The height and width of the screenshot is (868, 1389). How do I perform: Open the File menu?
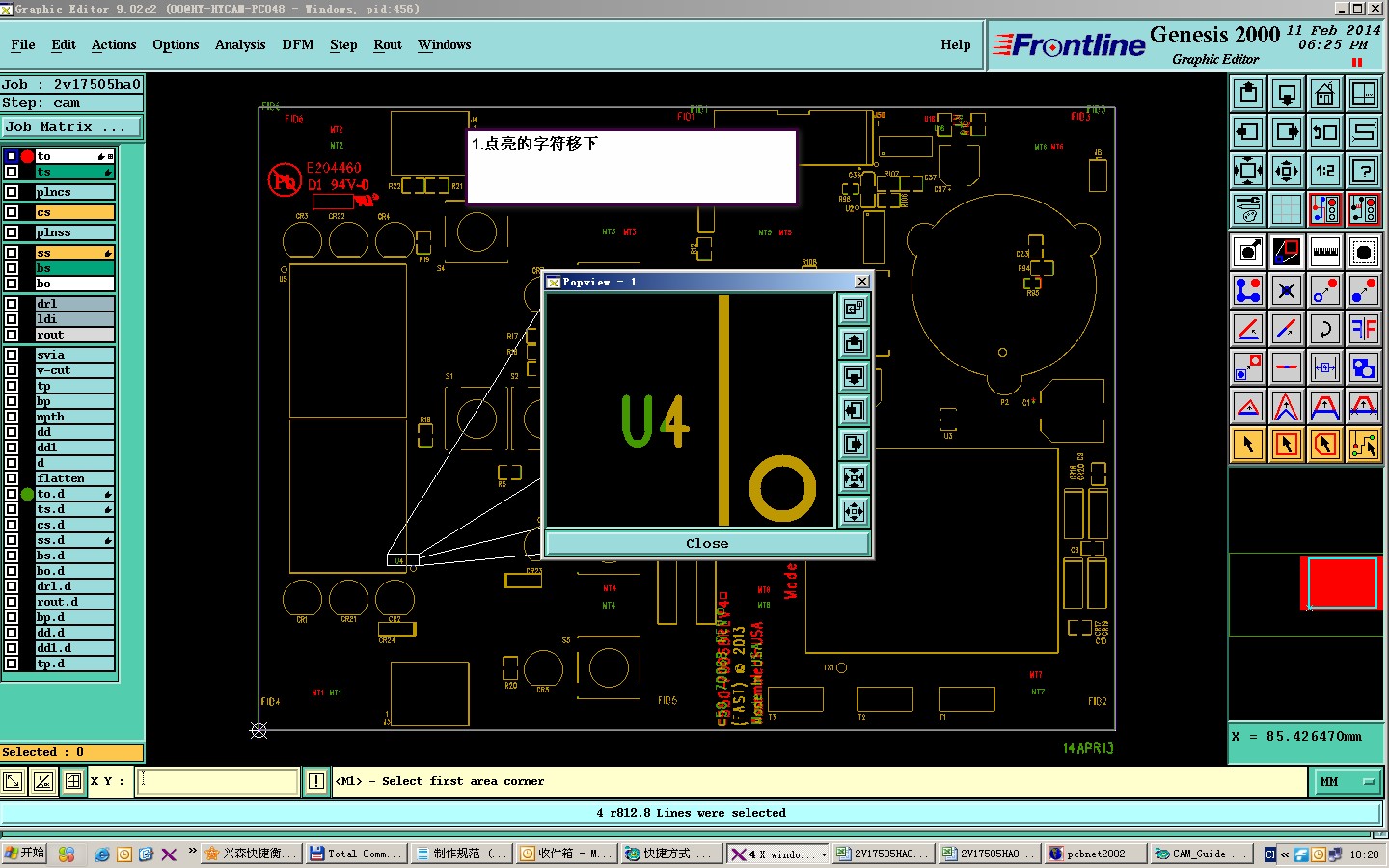(x=23, y=45)
